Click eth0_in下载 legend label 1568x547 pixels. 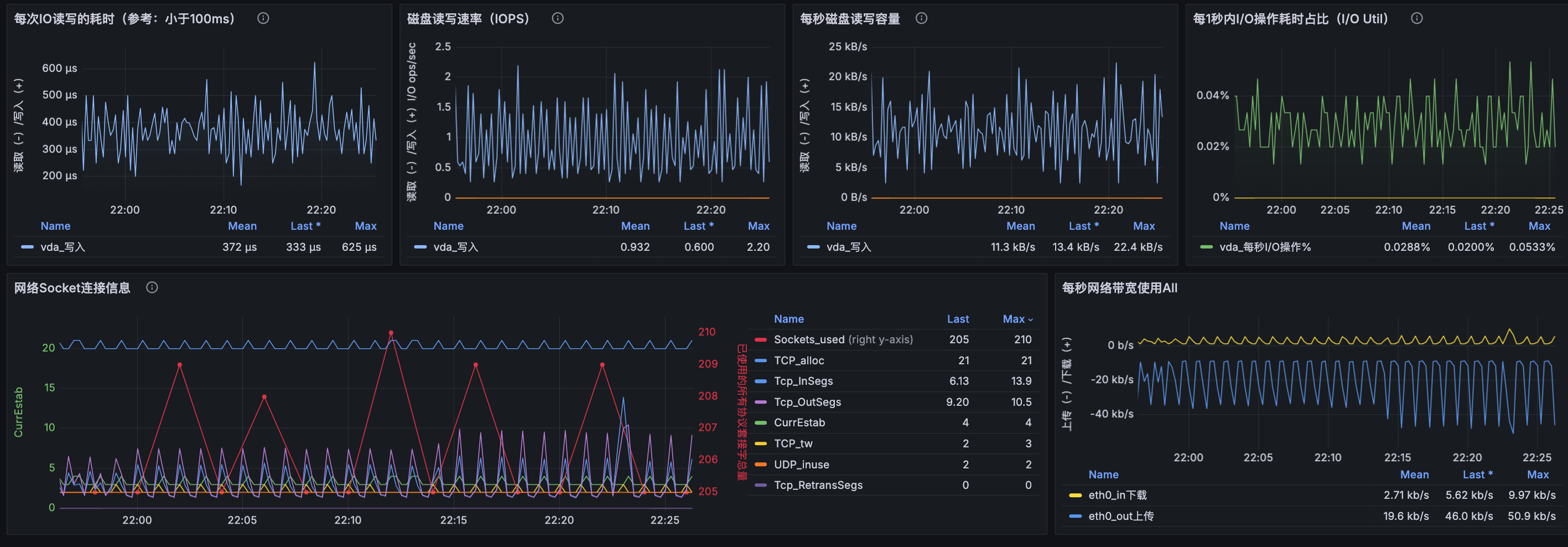(x=1117, y=495)
